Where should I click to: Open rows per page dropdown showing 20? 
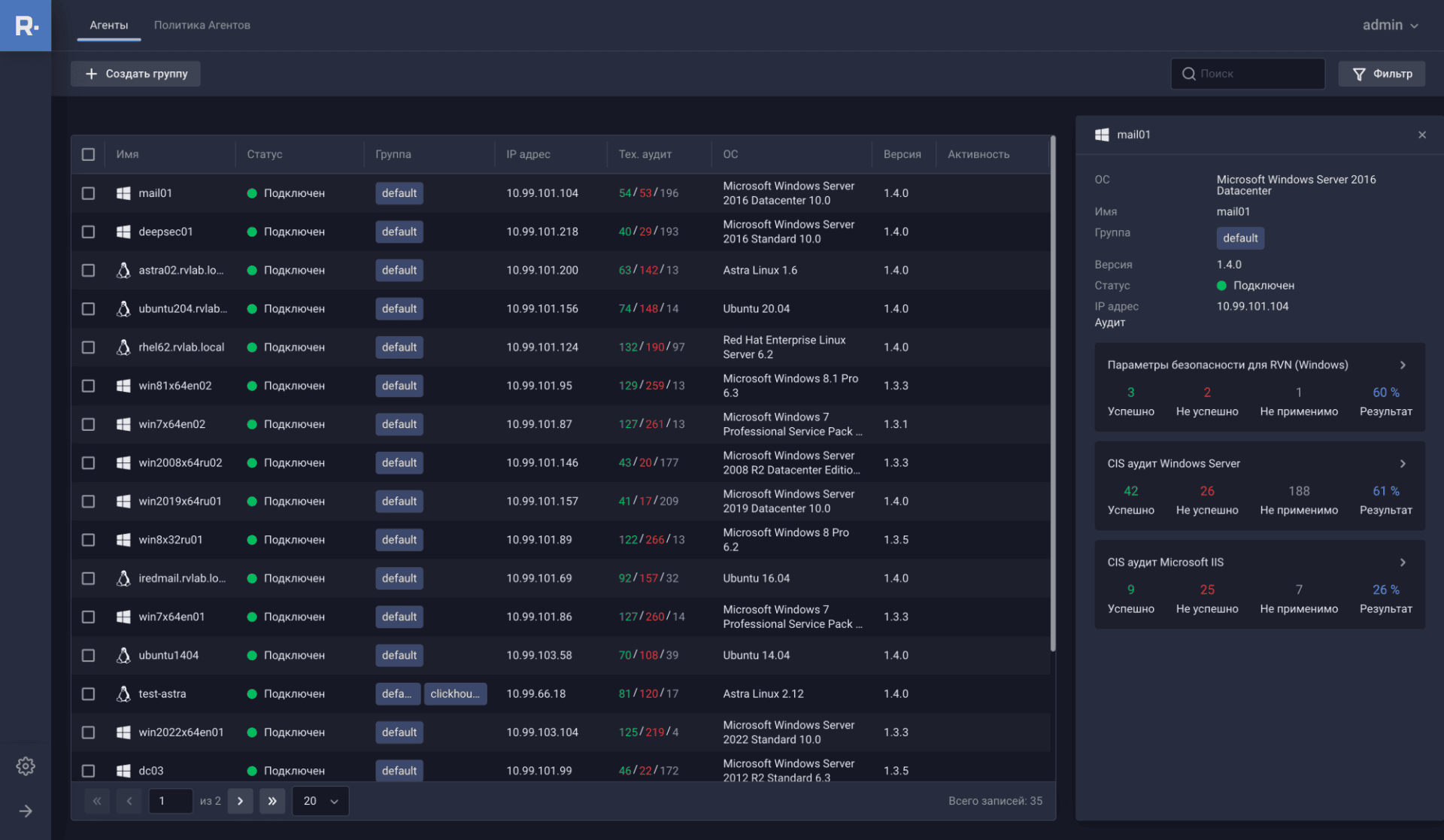(x=320, y=801)
